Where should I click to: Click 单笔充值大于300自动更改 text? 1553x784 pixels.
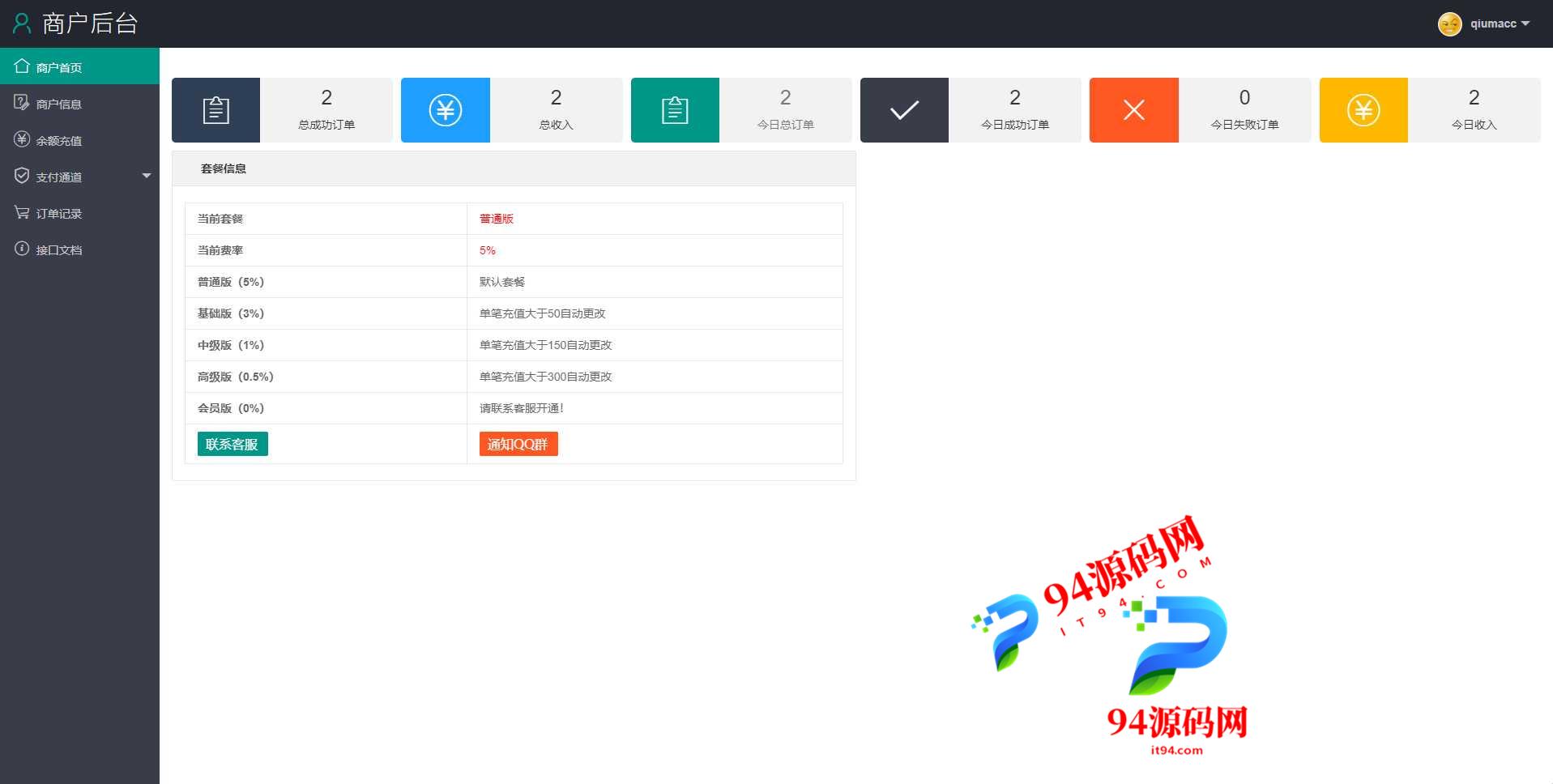(546, 377)
